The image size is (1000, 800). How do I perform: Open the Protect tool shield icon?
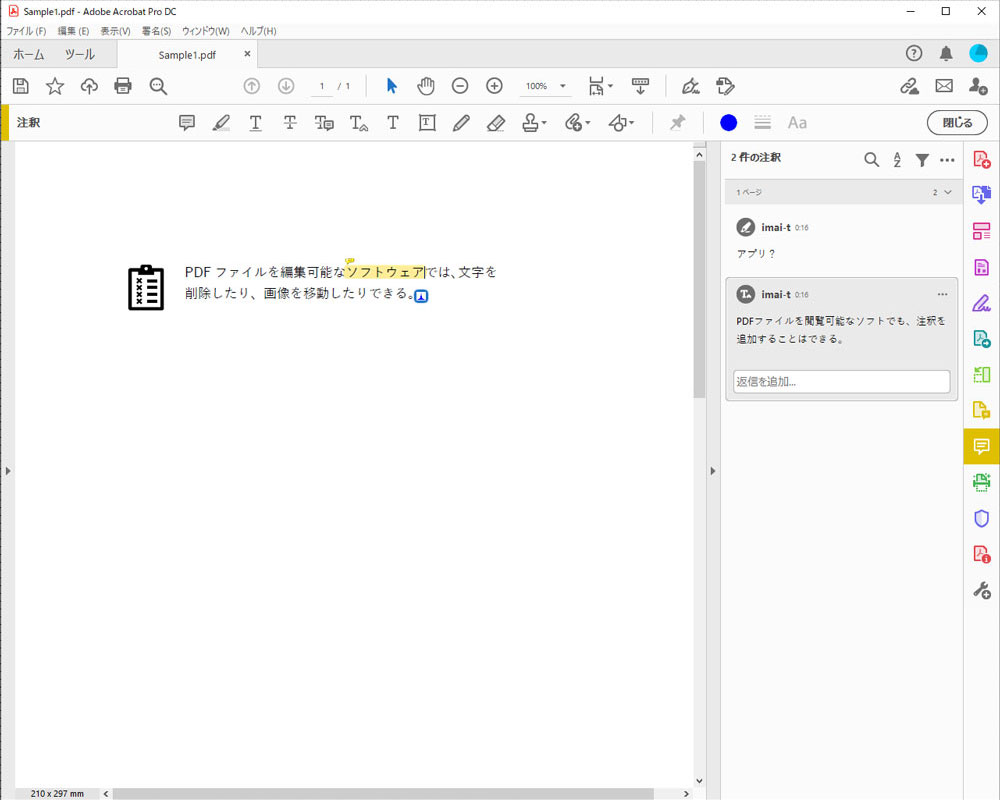pyautogui.click(x=981, y=518)
